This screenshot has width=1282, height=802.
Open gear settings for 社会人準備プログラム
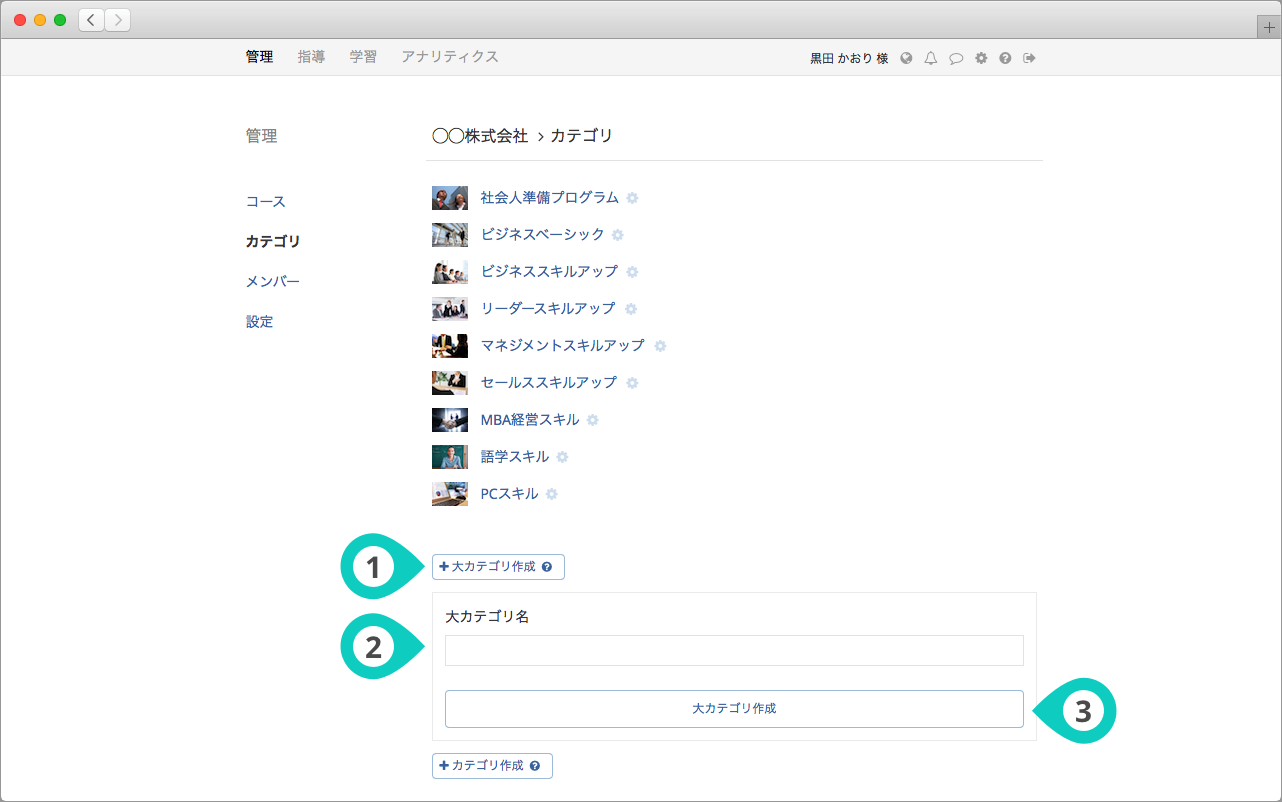click(632, 198)
